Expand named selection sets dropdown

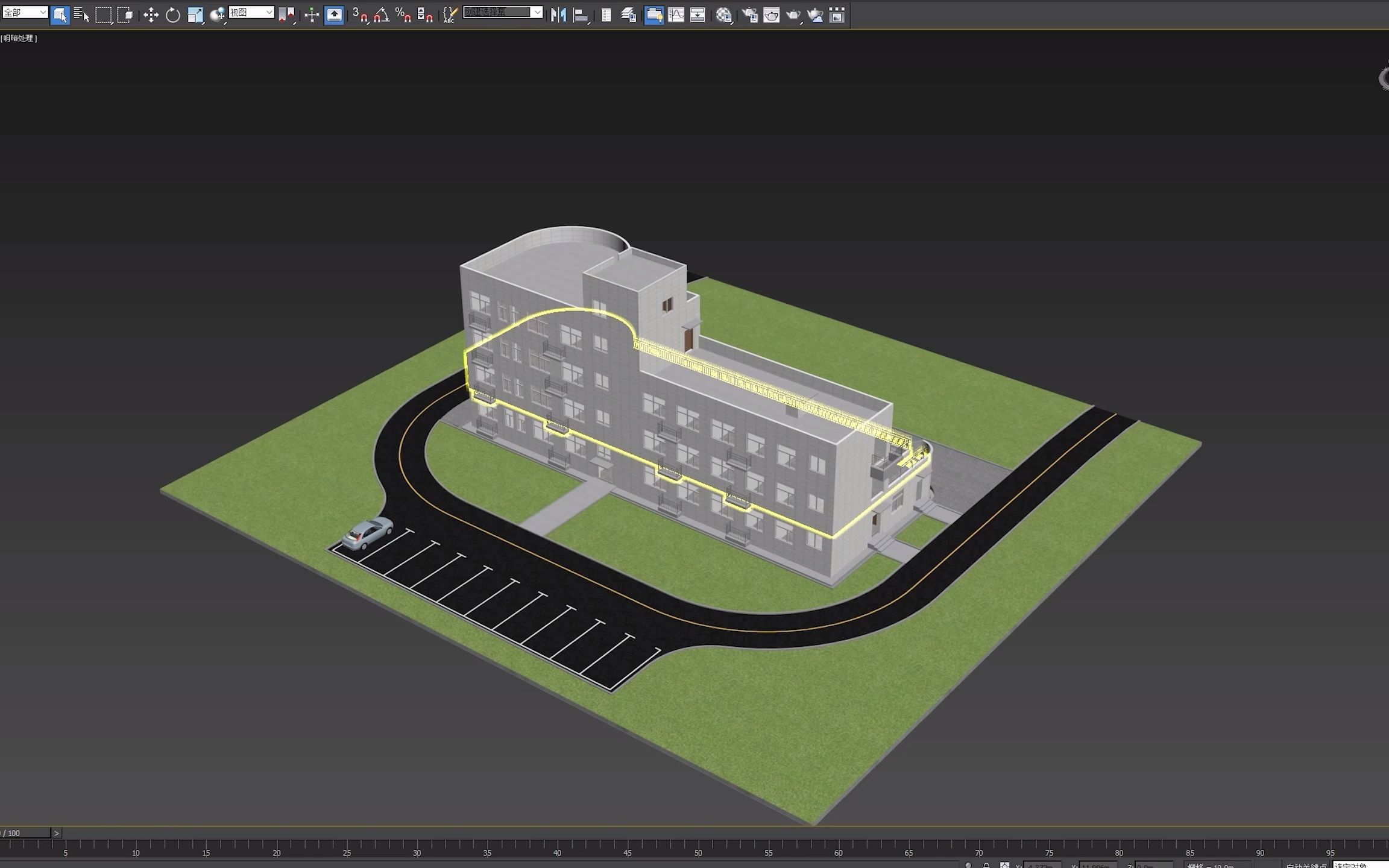[x=537, y=12]
